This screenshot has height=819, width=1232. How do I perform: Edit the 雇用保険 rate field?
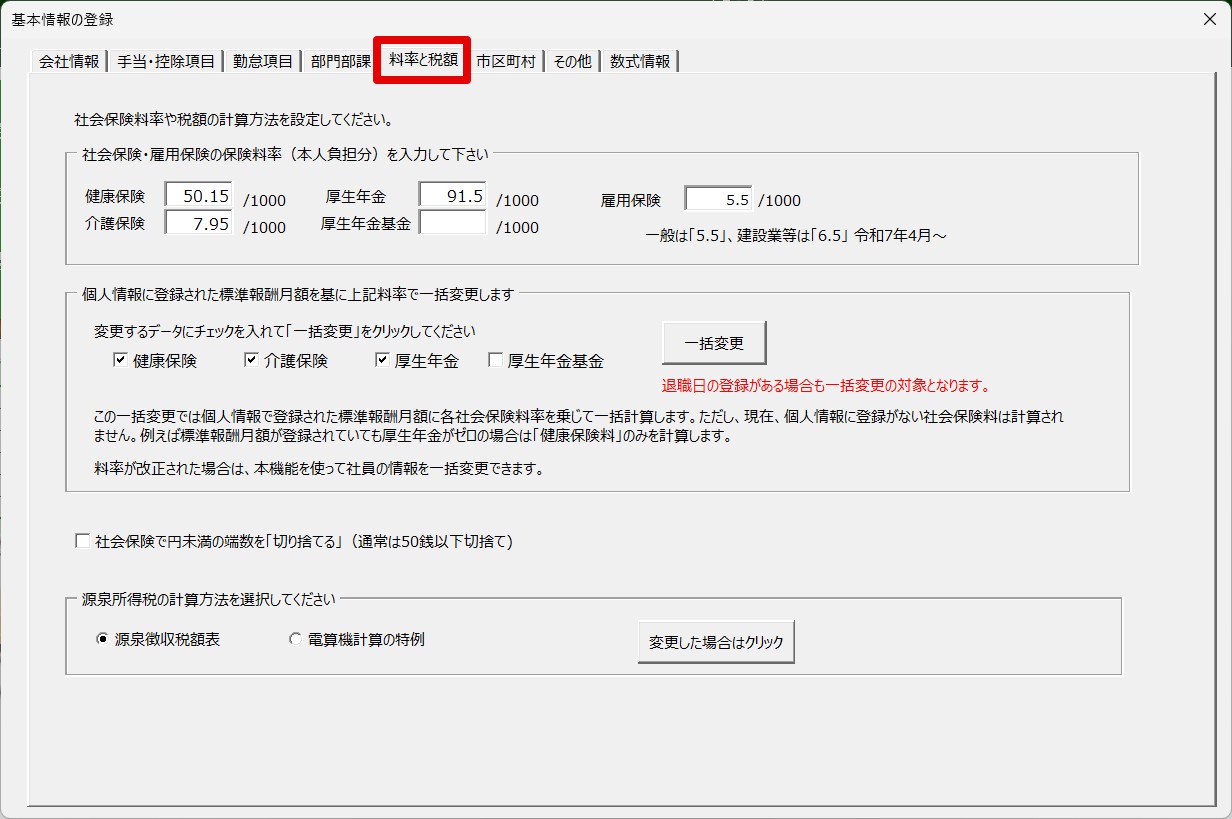(718, 199)
